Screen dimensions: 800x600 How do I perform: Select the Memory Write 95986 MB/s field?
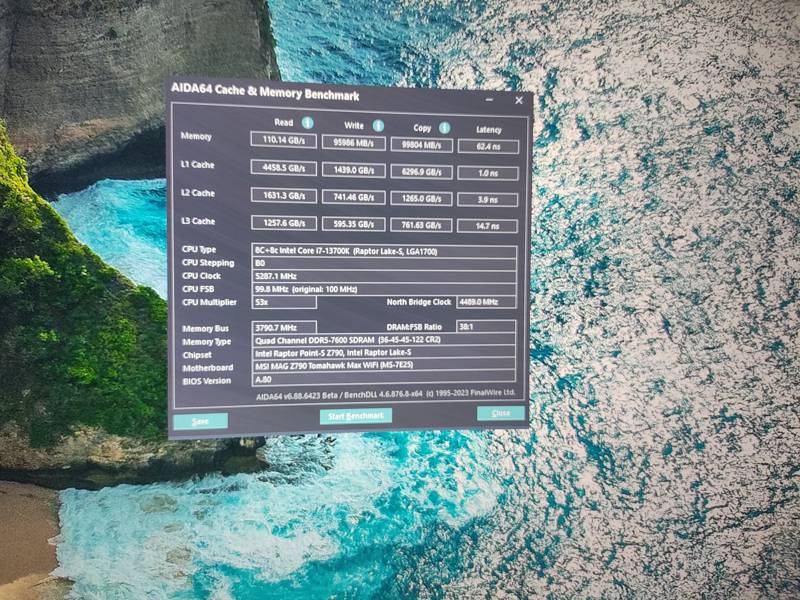[354, 143]
